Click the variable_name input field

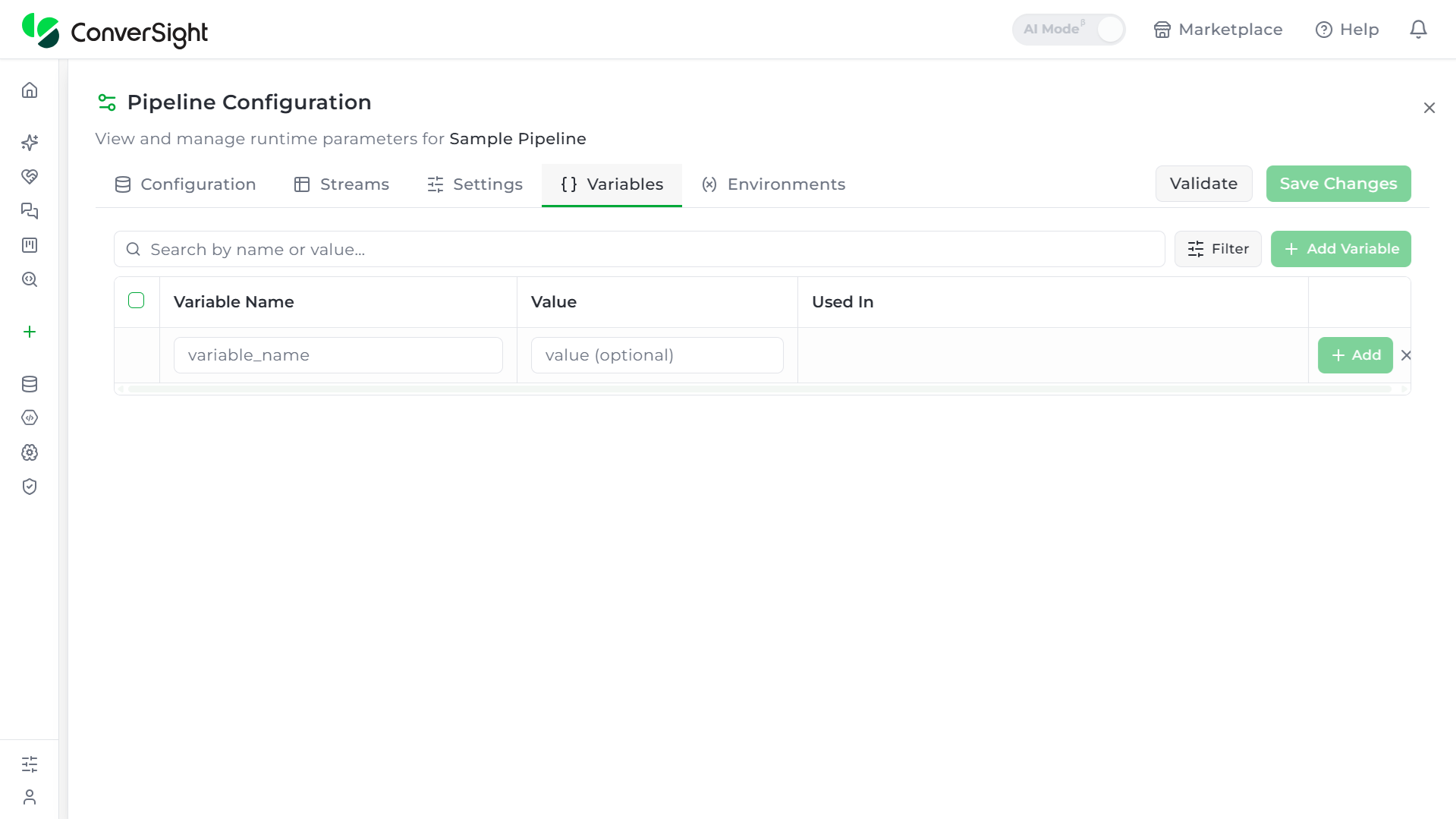pyautogui.click(x=338, y=355)
